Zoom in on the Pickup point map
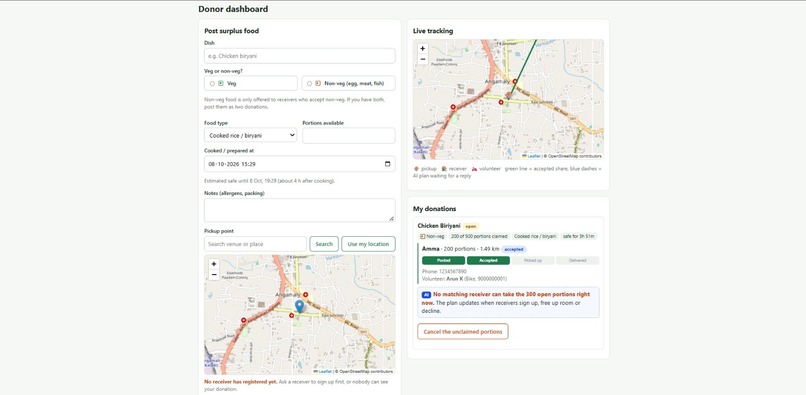Image resolution: width=806 pixels, height=395 pixels. pyautogui.click(x=214, y=264)
